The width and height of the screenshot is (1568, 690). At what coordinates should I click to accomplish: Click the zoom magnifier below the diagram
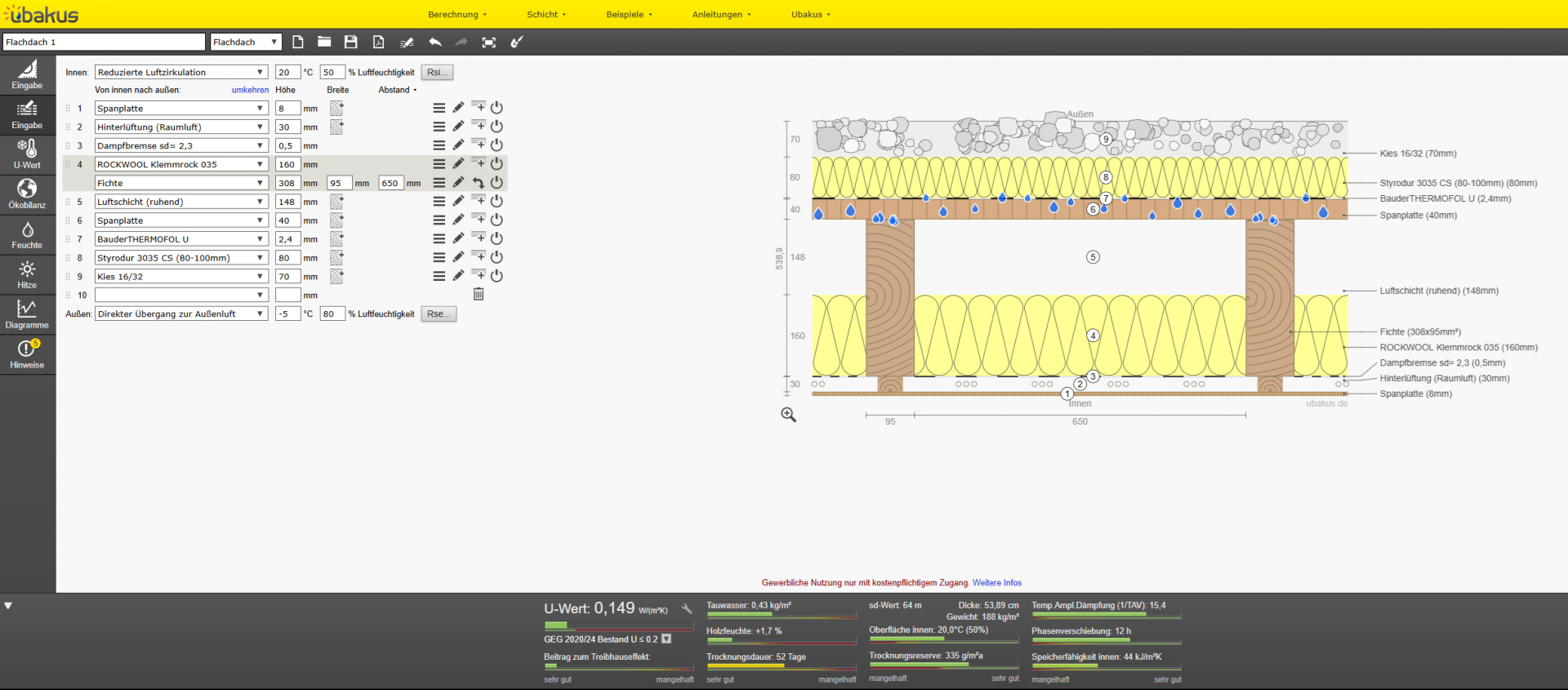click(x=788, y=415)
